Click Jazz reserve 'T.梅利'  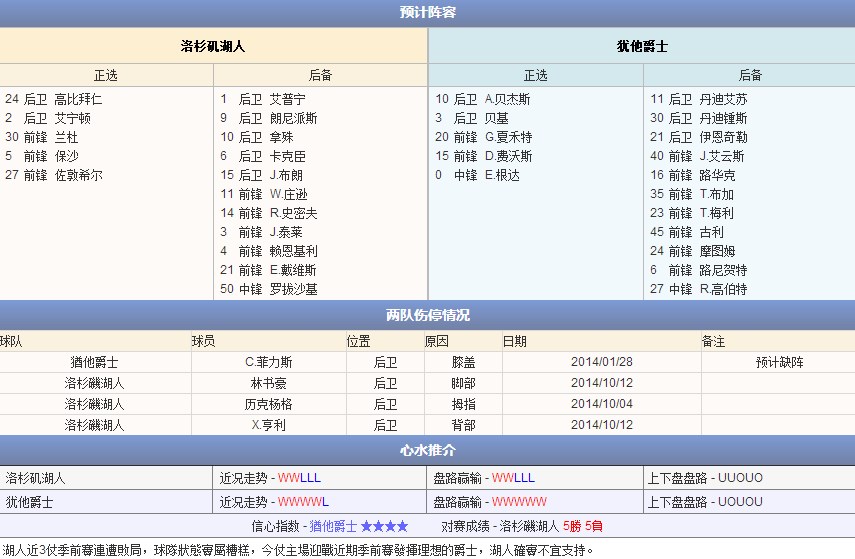coord(716,213)
